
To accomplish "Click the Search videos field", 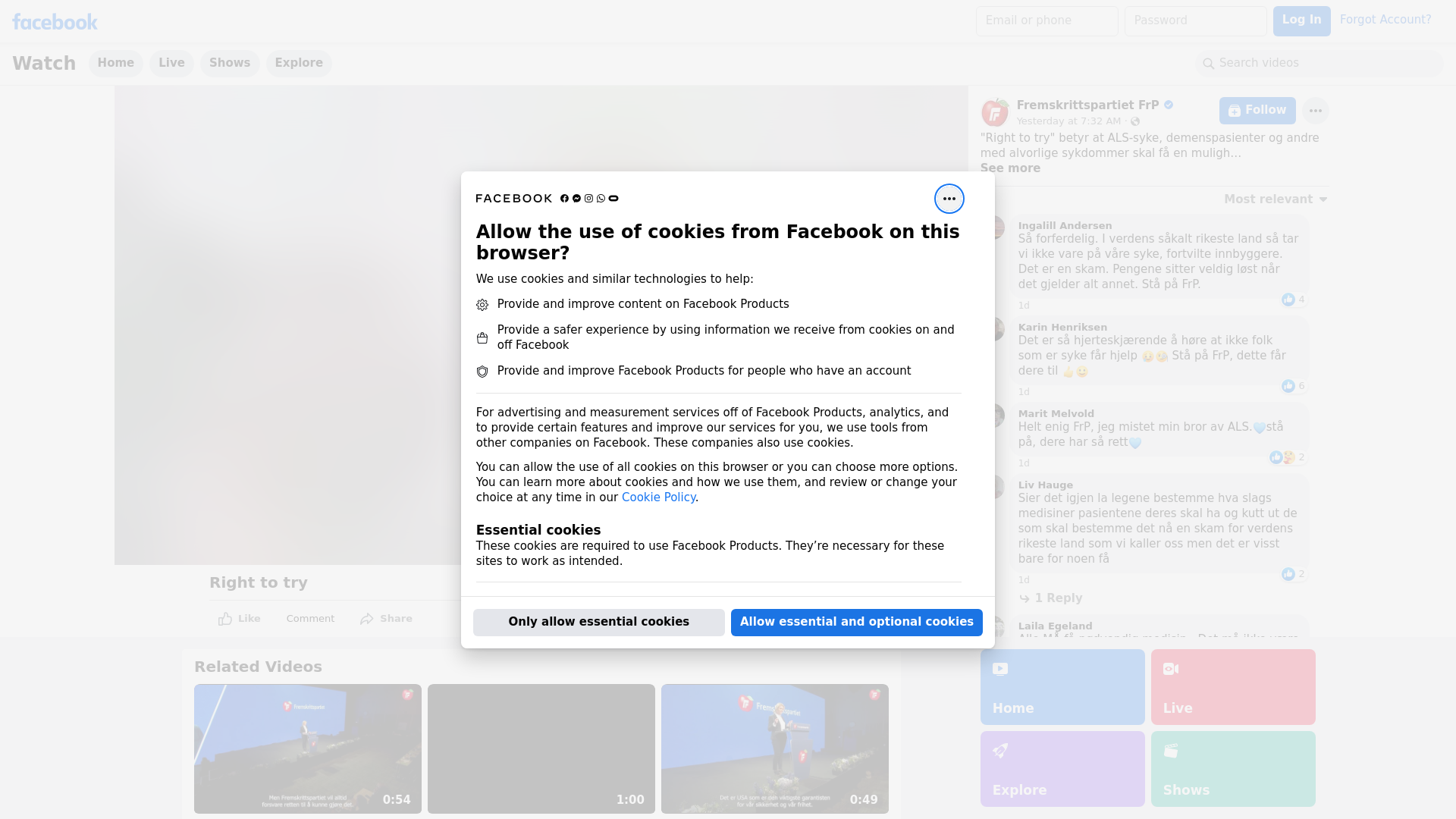I will click(x=1319, y=64).
